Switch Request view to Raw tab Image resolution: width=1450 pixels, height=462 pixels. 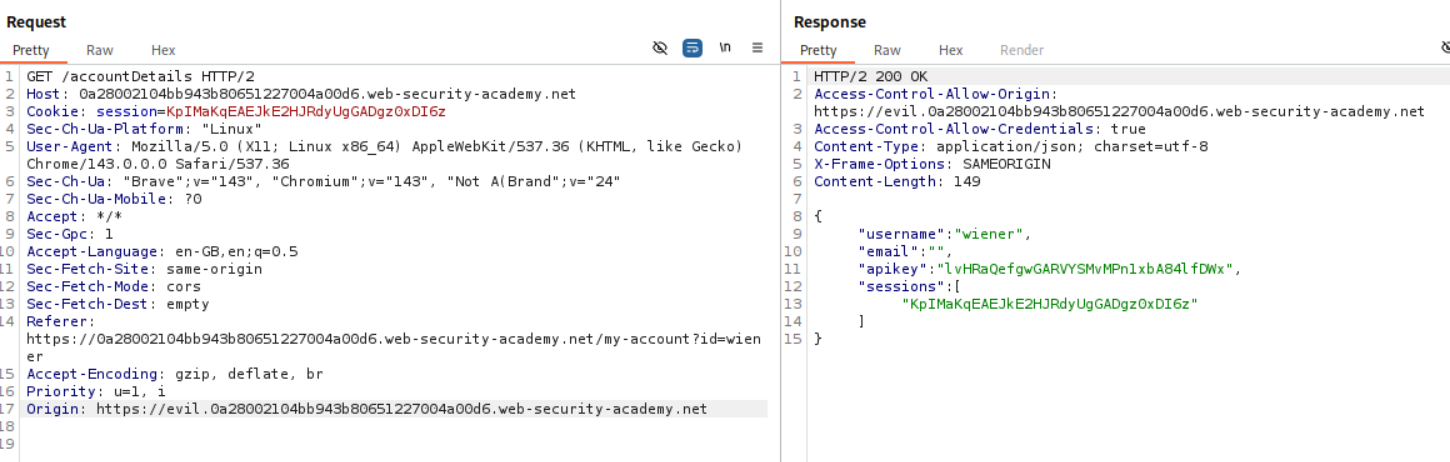point(99,50)
